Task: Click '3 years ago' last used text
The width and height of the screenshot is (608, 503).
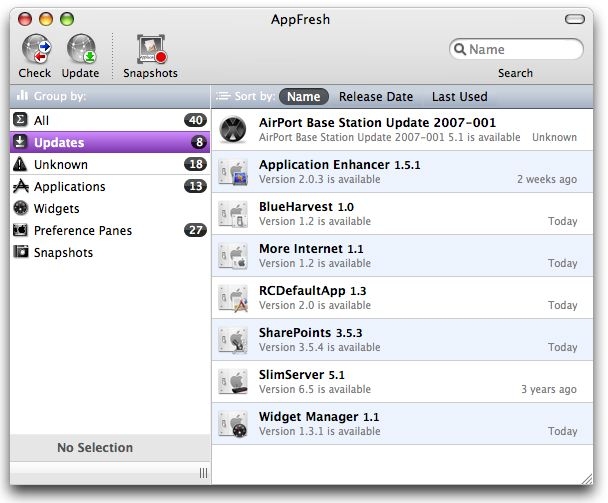Action: pyautogui.click(x=549, y=389)
